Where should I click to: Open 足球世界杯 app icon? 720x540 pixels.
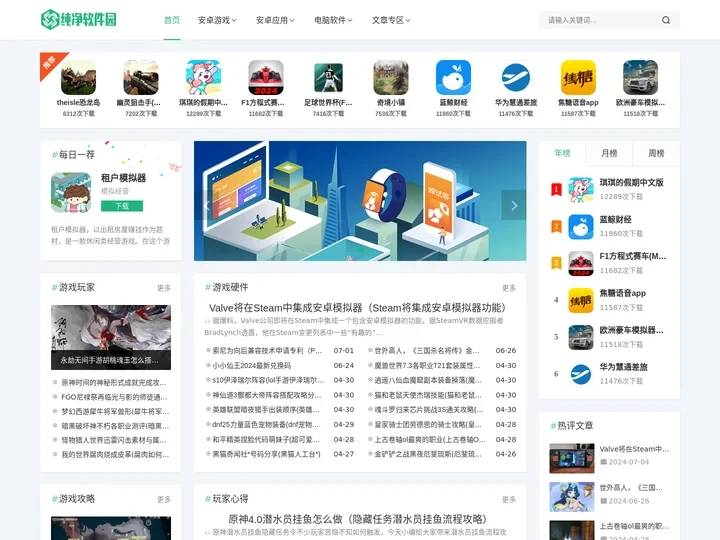tap(328, 78)
